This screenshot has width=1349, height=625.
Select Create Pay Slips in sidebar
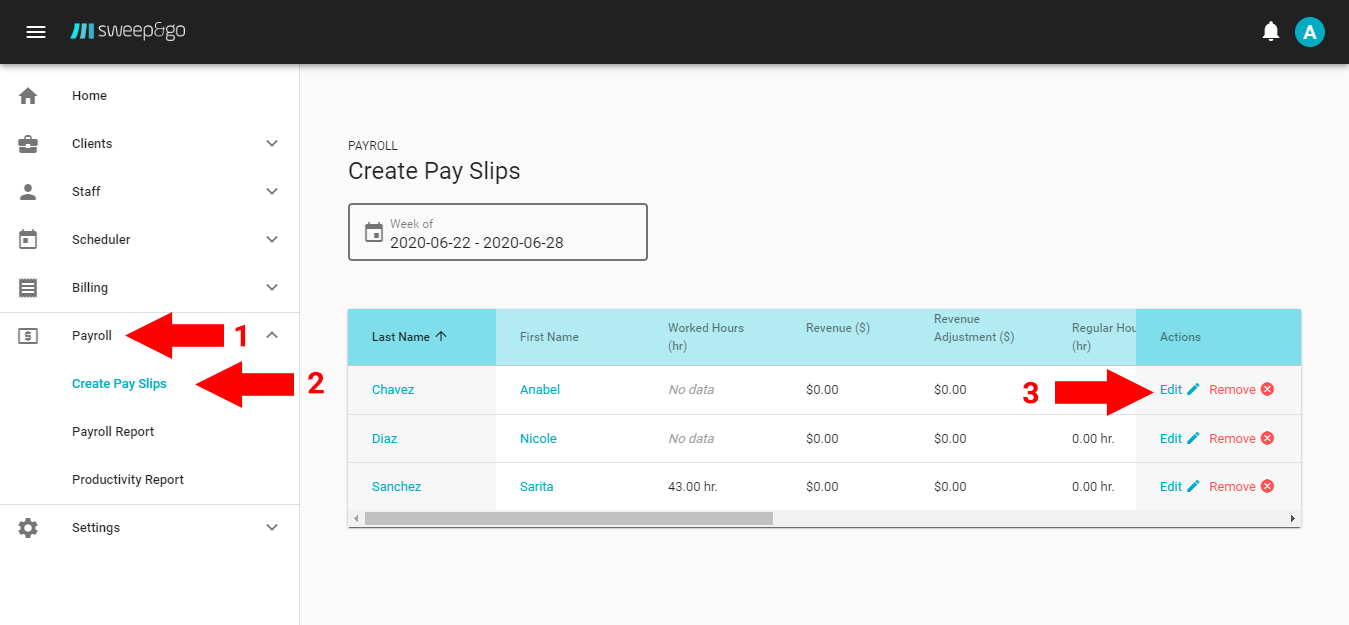click(x=119, y=384)
